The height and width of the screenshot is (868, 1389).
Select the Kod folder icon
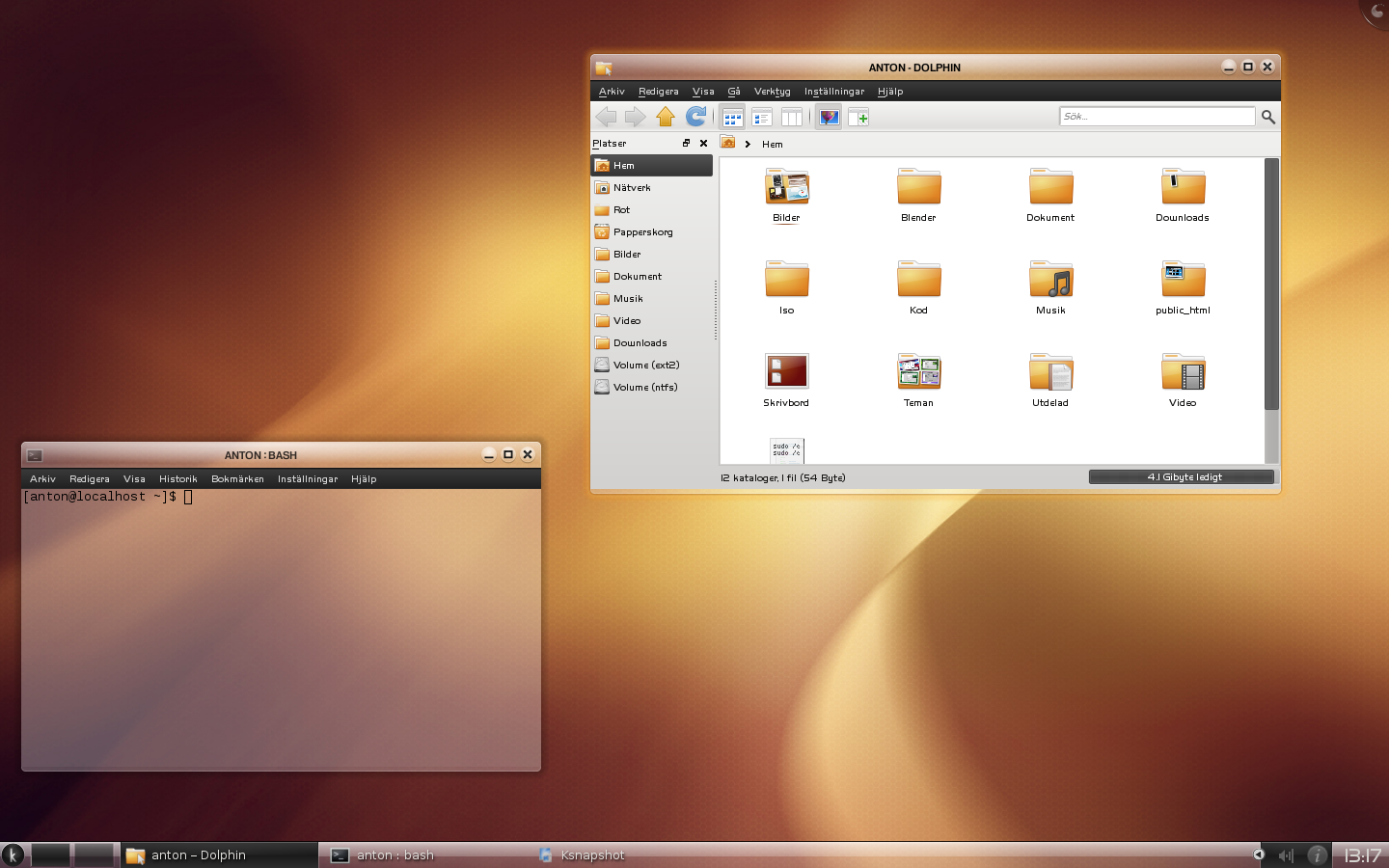pyautogui.click(x=919, y=279)
